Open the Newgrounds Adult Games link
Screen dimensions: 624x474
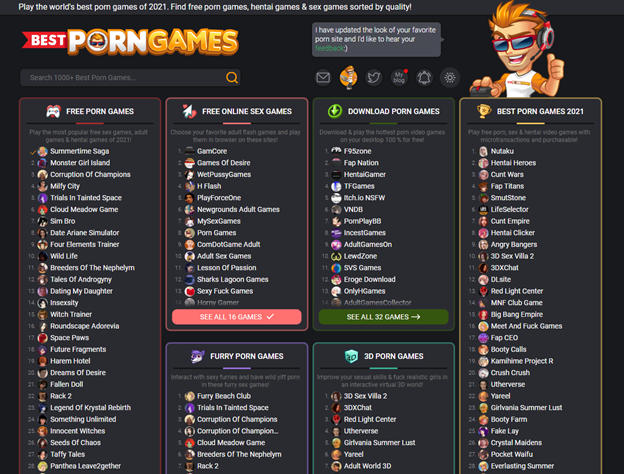[238, 209]
